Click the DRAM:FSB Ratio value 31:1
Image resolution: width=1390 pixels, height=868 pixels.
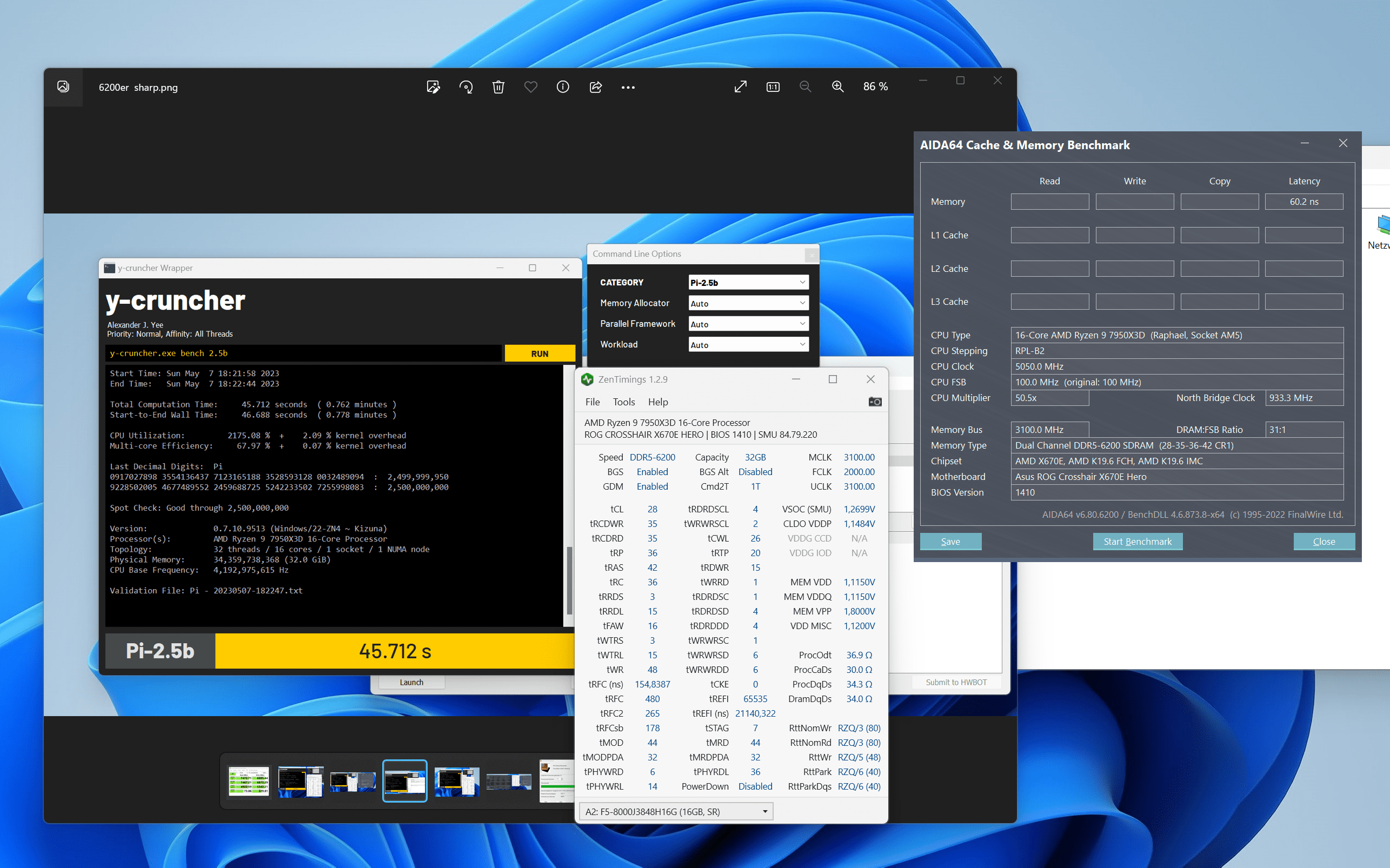click(x=1304, y=430)
